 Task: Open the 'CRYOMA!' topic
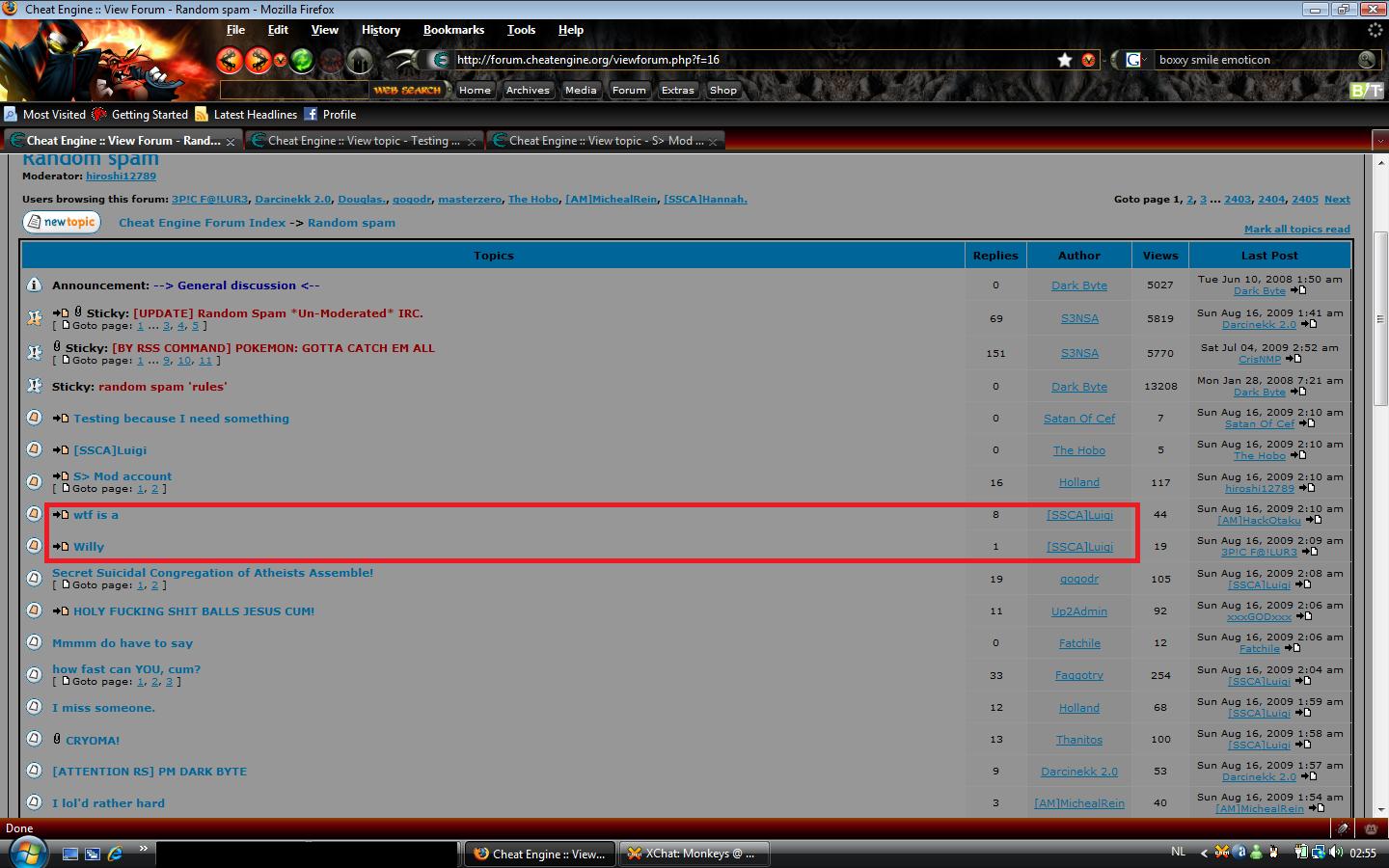pos(93,741)
